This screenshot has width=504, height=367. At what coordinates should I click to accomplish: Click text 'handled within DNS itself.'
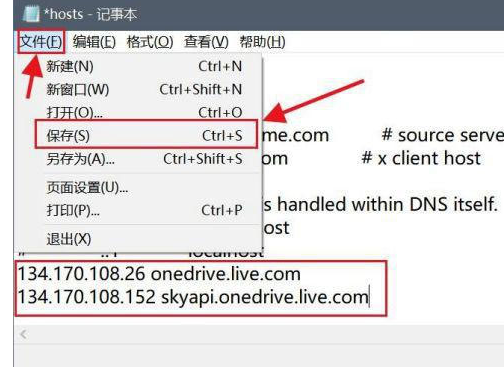tap(387, 204)
